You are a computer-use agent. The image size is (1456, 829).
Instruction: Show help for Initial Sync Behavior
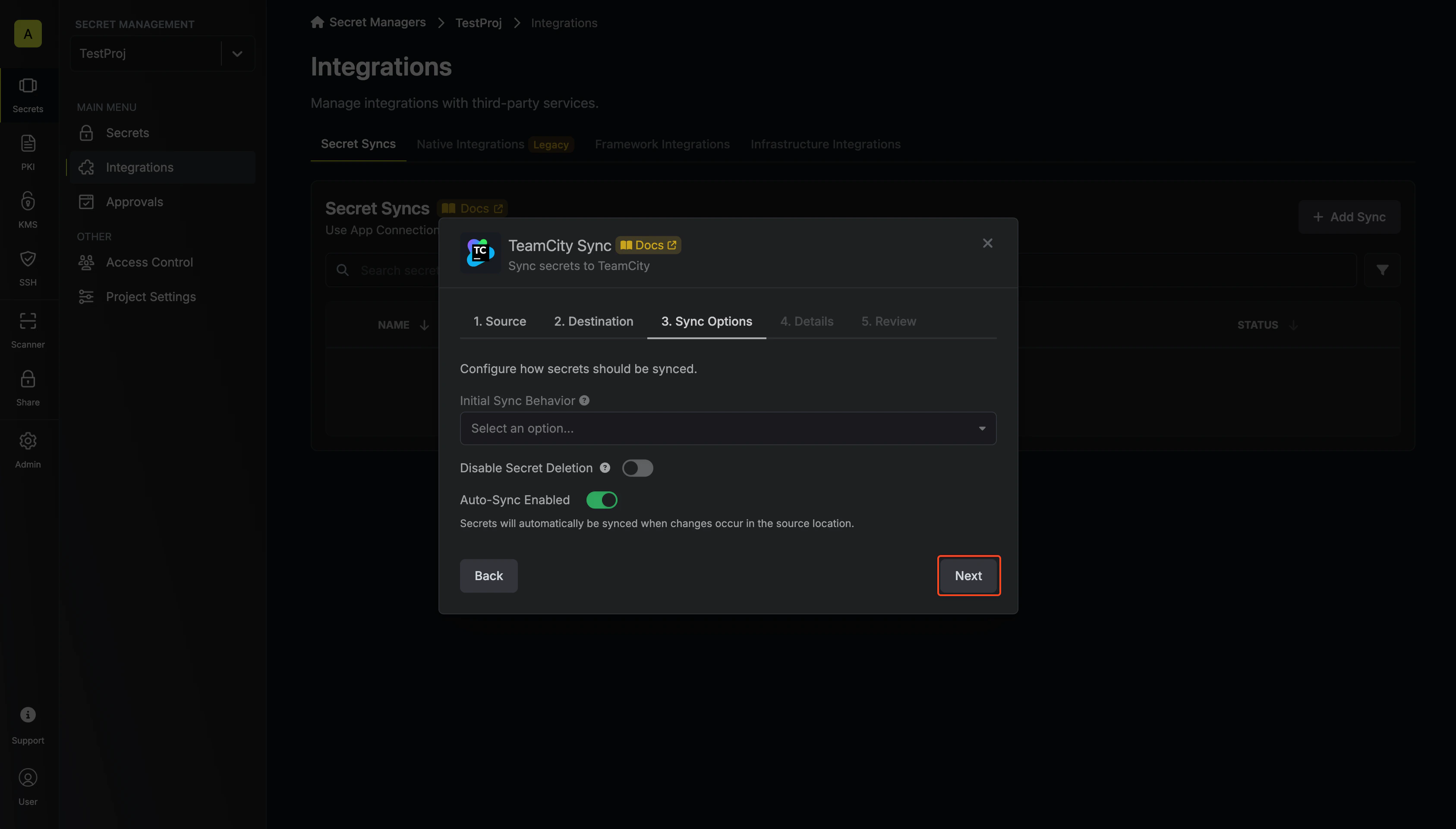584,400
